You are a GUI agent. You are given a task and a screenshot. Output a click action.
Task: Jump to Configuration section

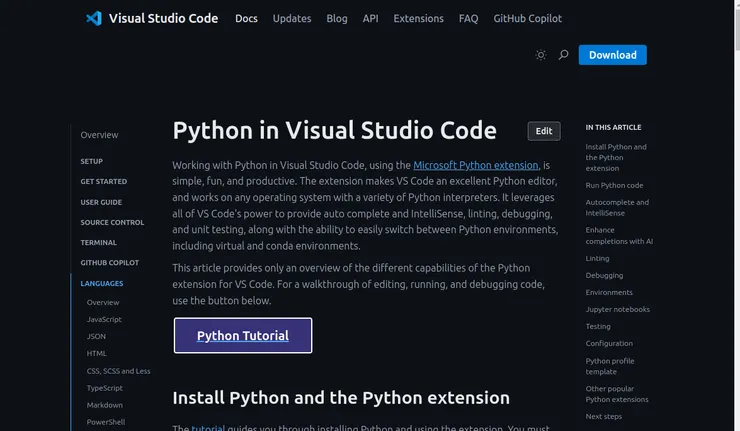pos(609,344)
